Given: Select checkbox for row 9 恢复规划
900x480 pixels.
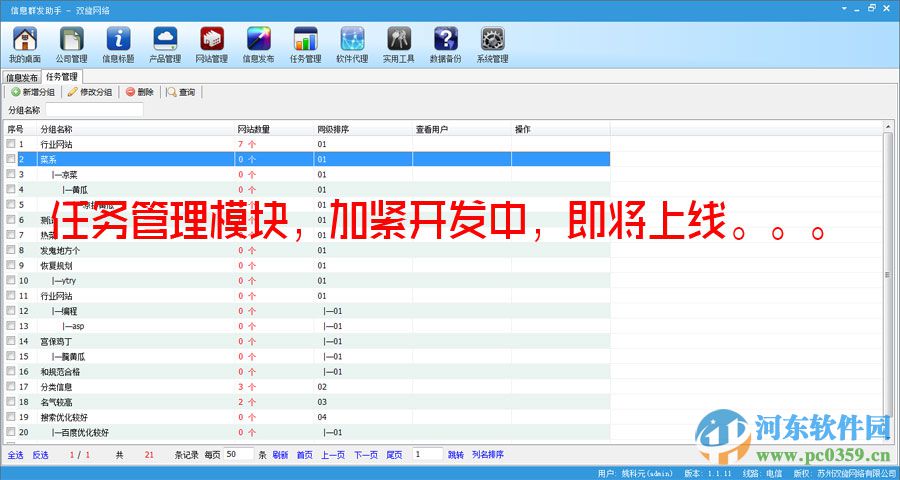Looking at the screenshot, I should coord(11,265).
